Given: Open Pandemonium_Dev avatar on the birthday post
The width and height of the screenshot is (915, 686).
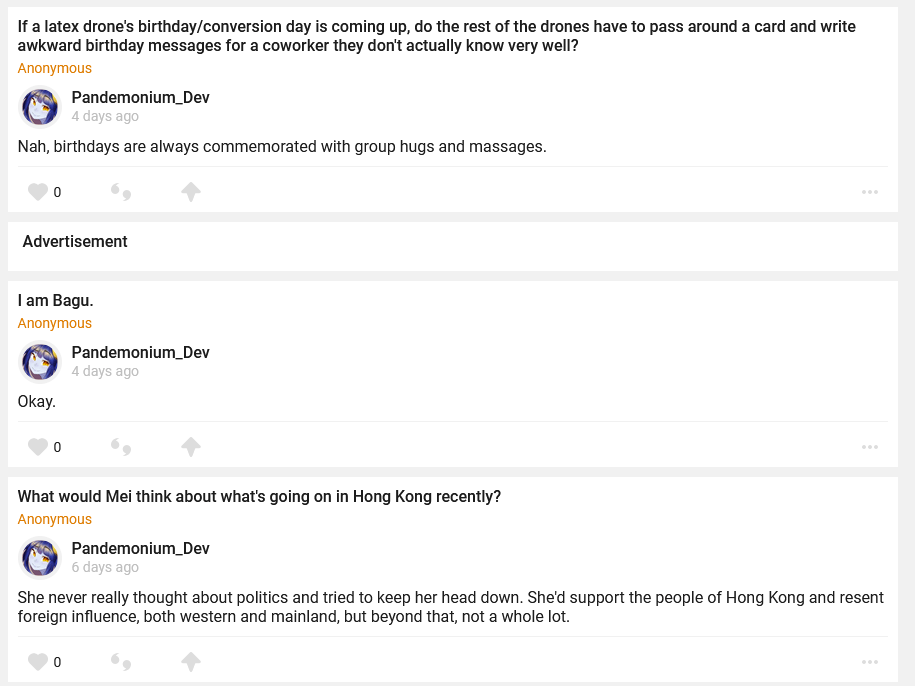Looking at the screenshot, I should (x=41, y=107).
